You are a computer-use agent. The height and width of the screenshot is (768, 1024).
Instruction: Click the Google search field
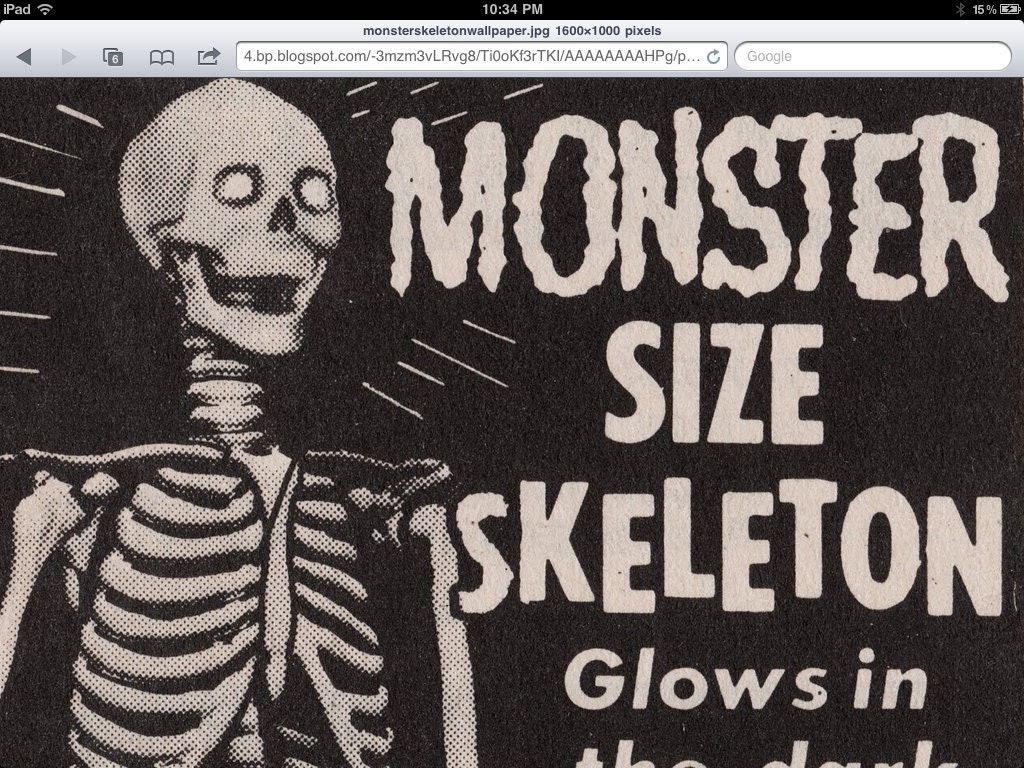[x=873, y=56]
